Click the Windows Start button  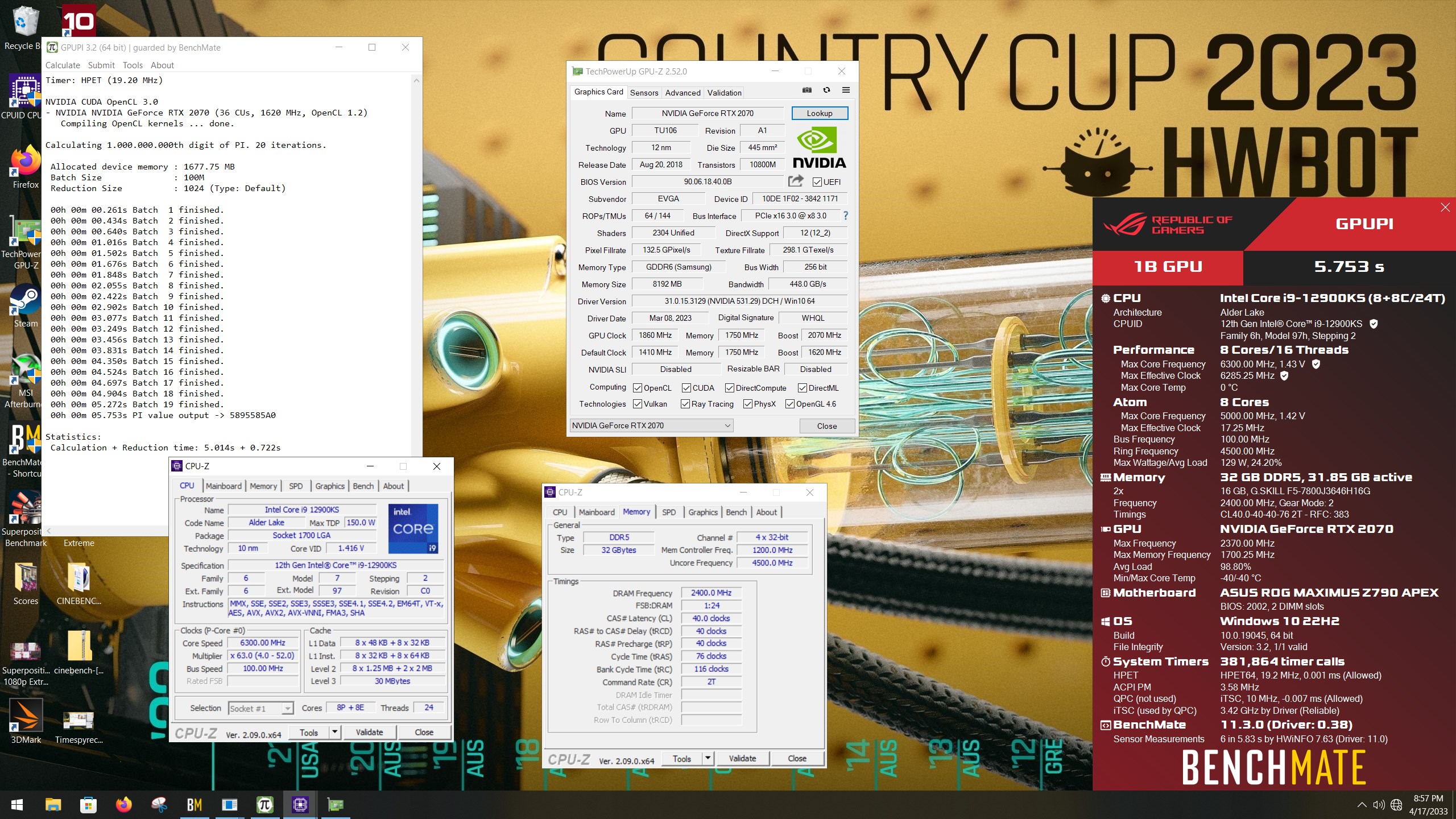tap(17, 805)
